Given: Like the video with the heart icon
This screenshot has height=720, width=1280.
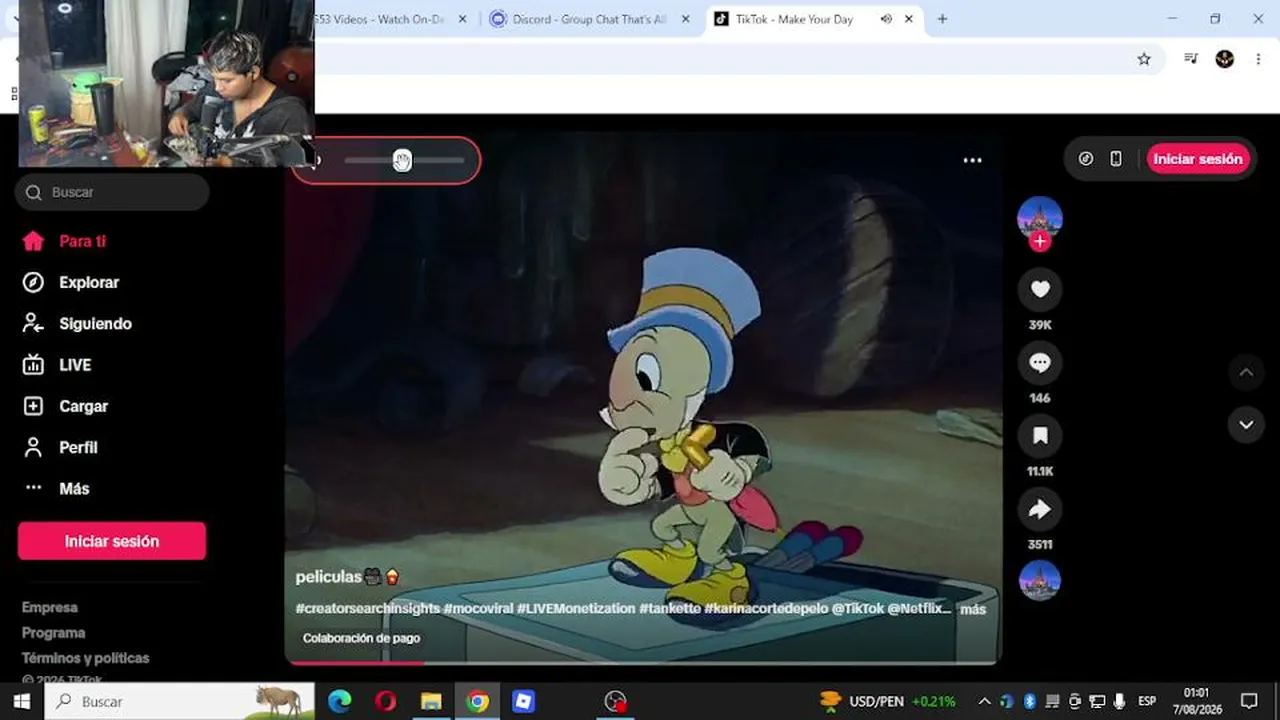Looking at the screenshot, I should (x=1040, y=289).
